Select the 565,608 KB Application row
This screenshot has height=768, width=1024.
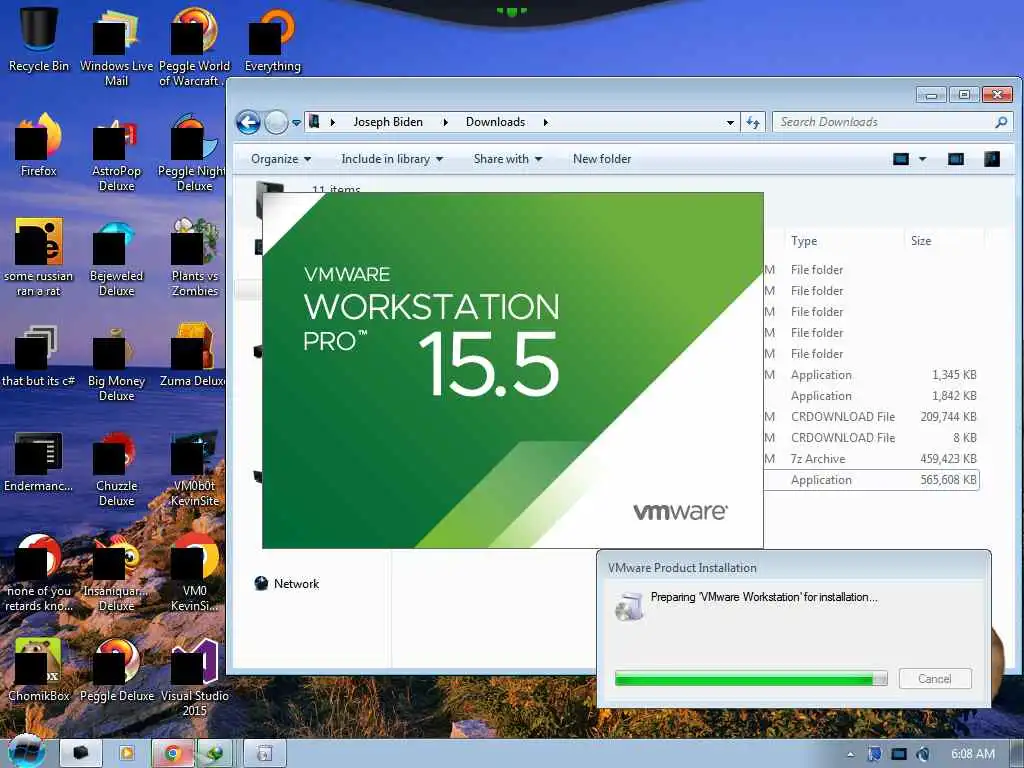click(871, 480)
